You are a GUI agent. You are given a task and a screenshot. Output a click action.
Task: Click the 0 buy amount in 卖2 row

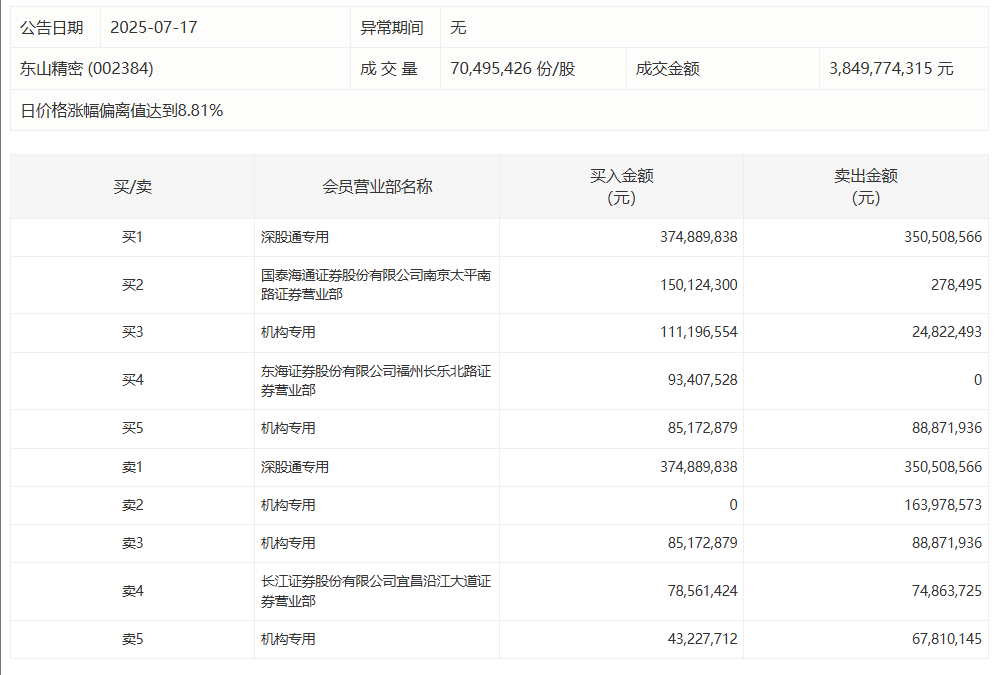pos(733,505)
